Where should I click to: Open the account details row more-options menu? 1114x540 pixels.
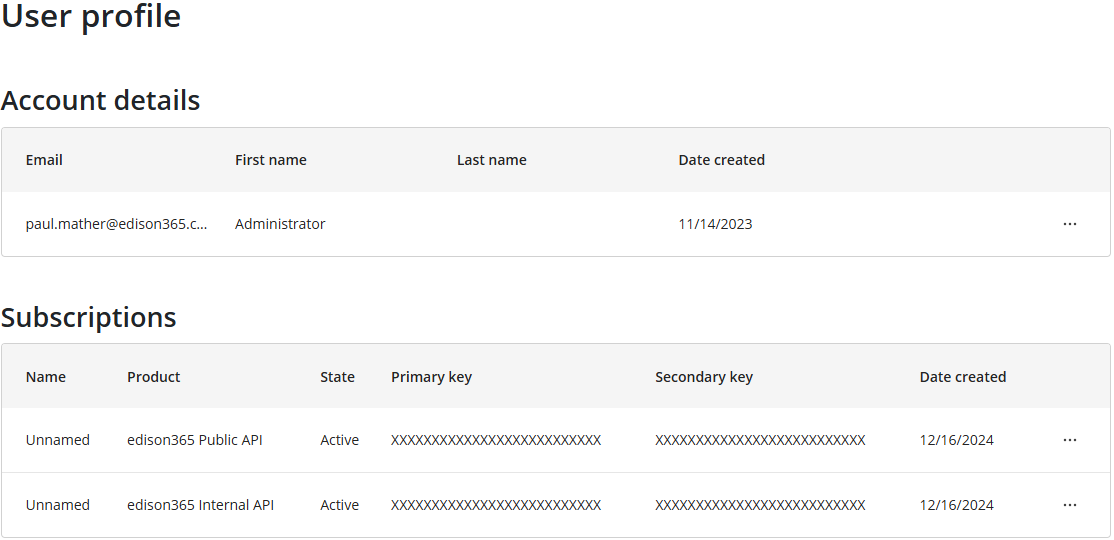(1070, 224)
